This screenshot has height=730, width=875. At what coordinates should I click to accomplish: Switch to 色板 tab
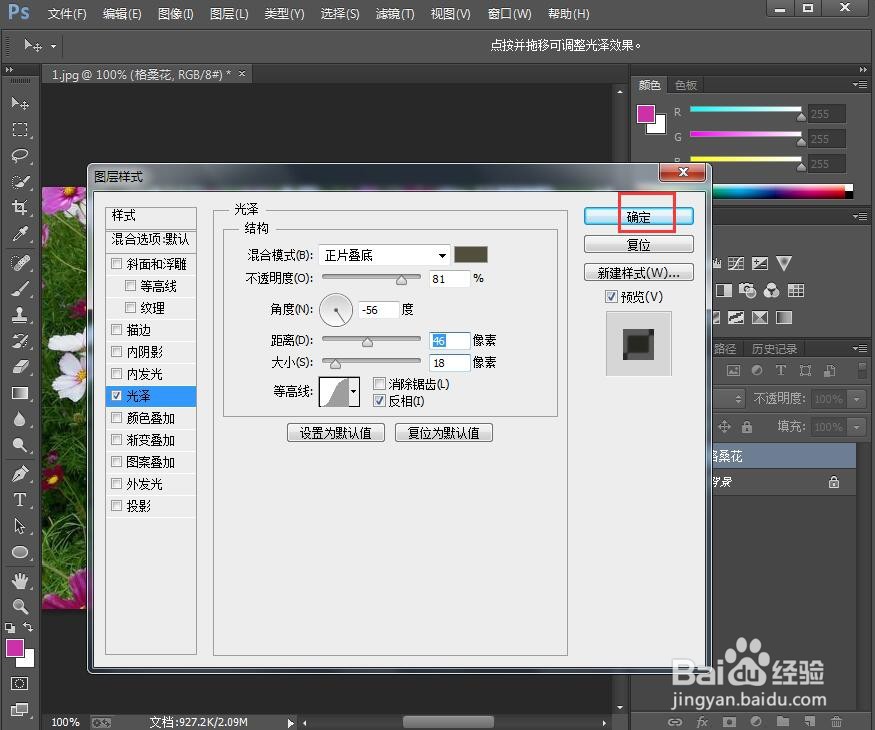point(686,85)
